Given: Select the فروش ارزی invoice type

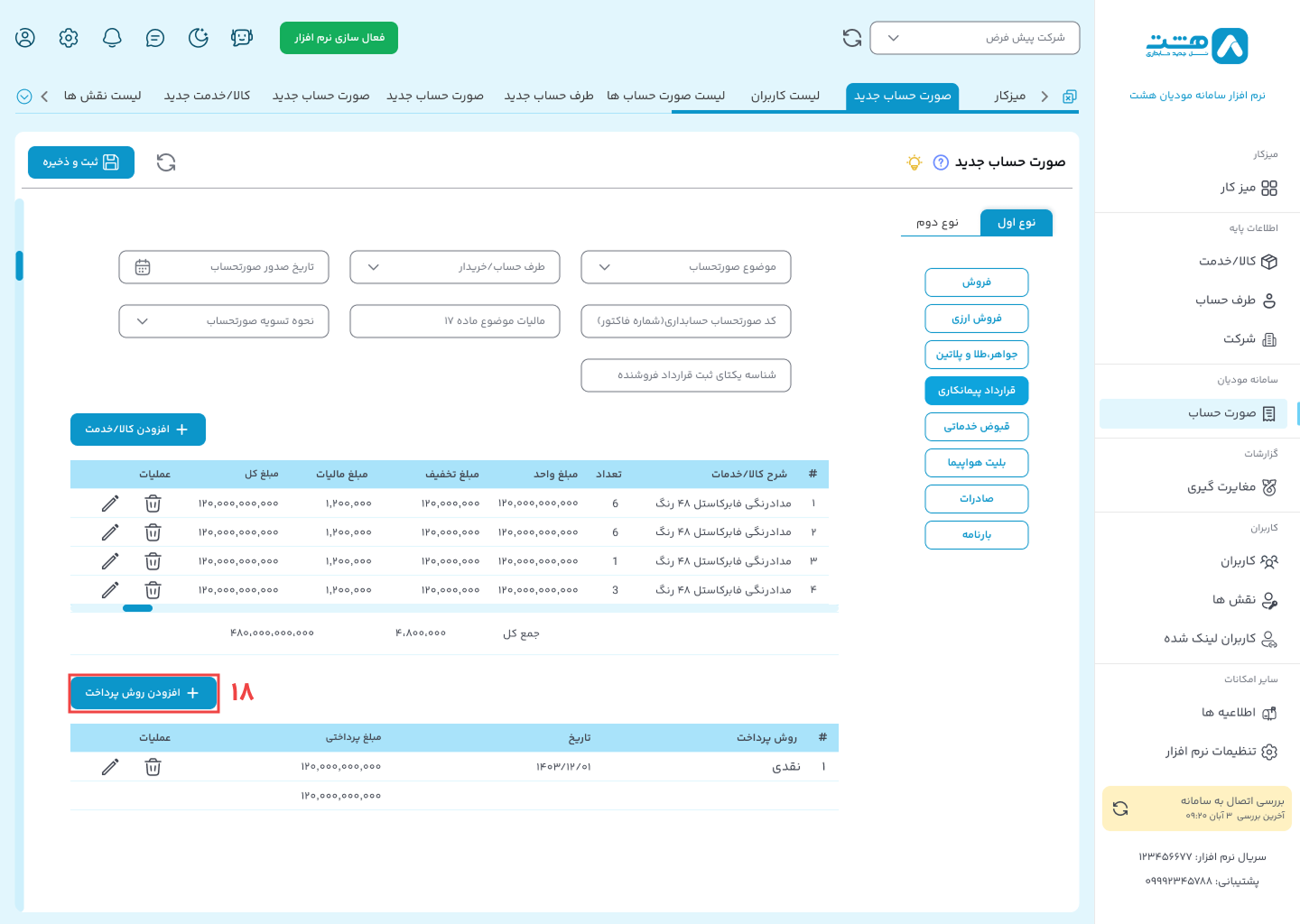Looking at the screenshot, I should pyautogui.click(x=976, y=319).
